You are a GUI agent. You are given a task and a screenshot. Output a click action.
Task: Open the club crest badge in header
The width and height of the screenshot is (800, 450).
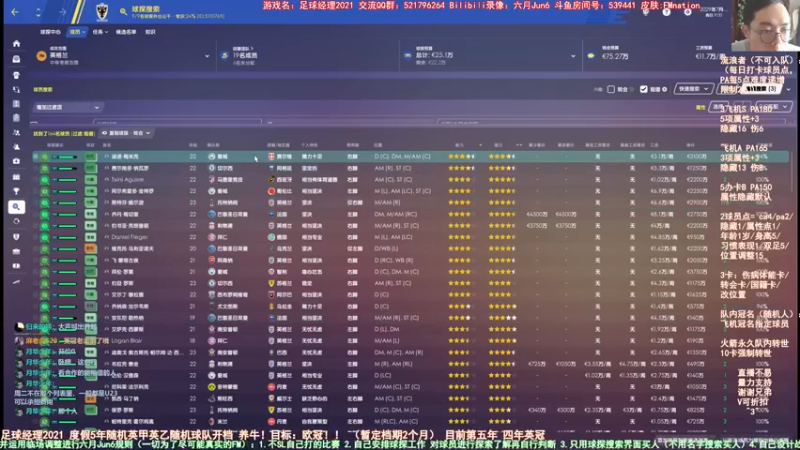102,11
